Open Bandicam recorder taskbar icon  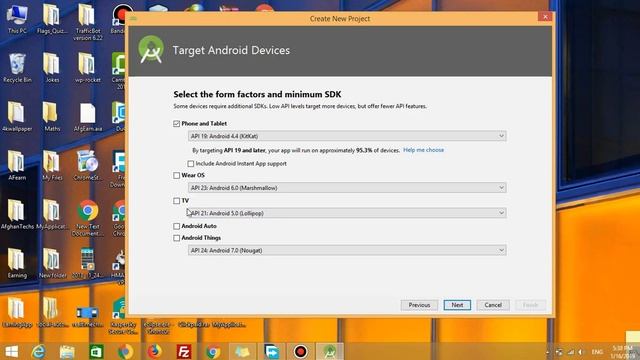click(x=300, y=351)
